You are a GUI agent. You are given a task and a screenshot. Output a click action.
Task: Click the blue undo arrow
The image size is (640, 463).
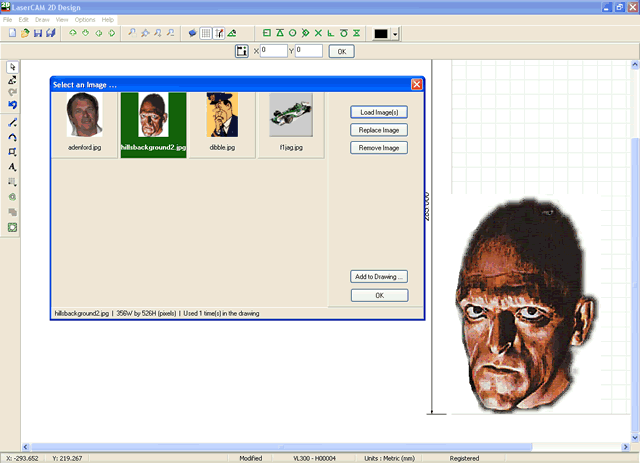[x=12, y=105]
